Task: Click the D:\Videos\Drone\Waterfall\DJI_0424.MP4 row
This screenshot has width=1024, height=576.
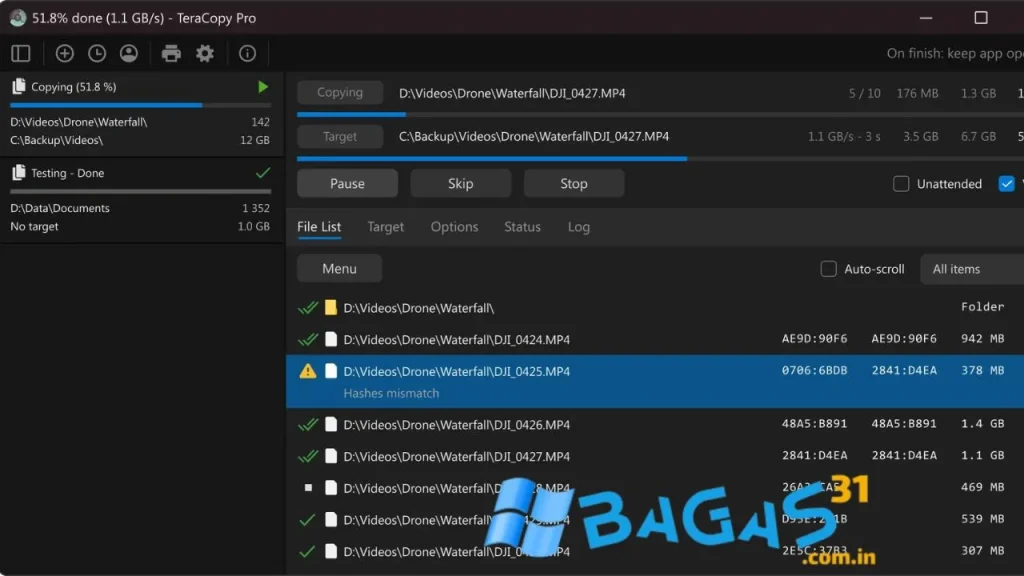Action: tap(655, 340)
